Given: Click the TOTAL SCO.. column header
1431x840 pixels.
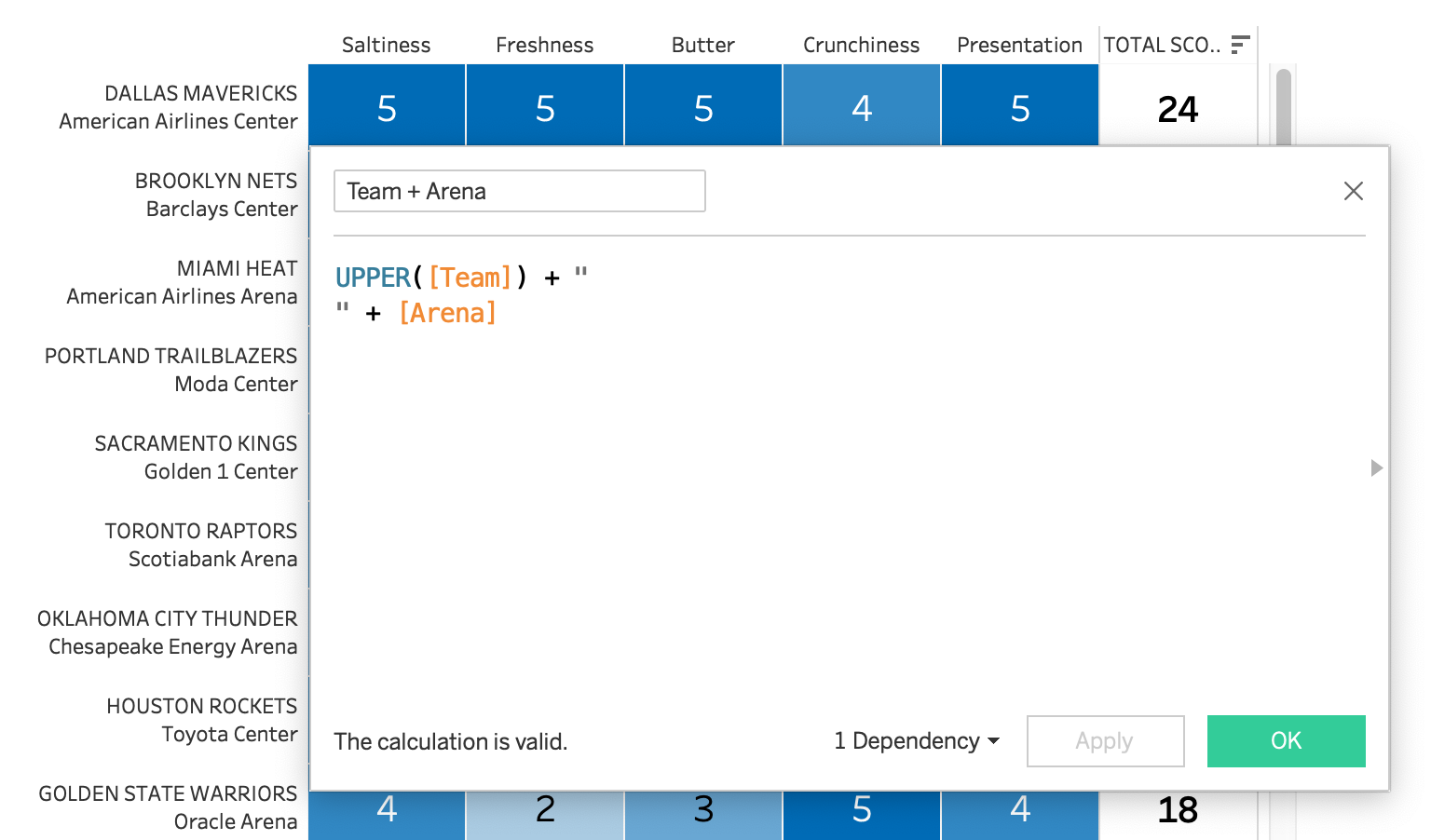Looking at the screenshot, I should pos(1163,45).
